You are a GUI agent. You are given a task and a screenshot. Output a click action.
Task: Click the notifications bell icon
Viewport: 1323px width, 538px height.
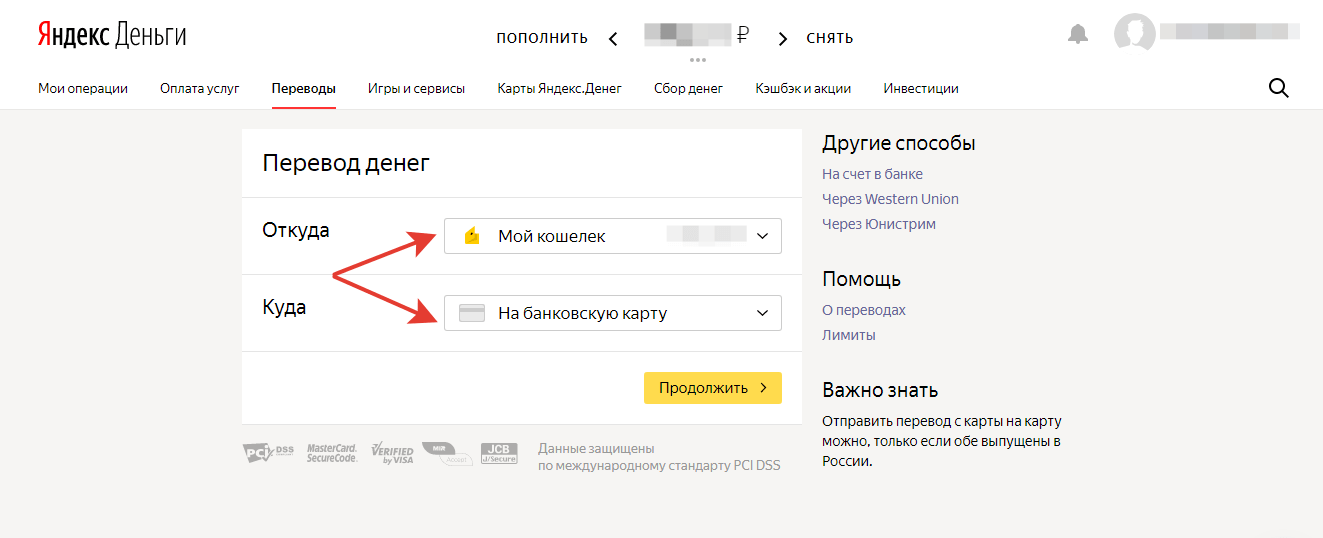pos(1077,35)
